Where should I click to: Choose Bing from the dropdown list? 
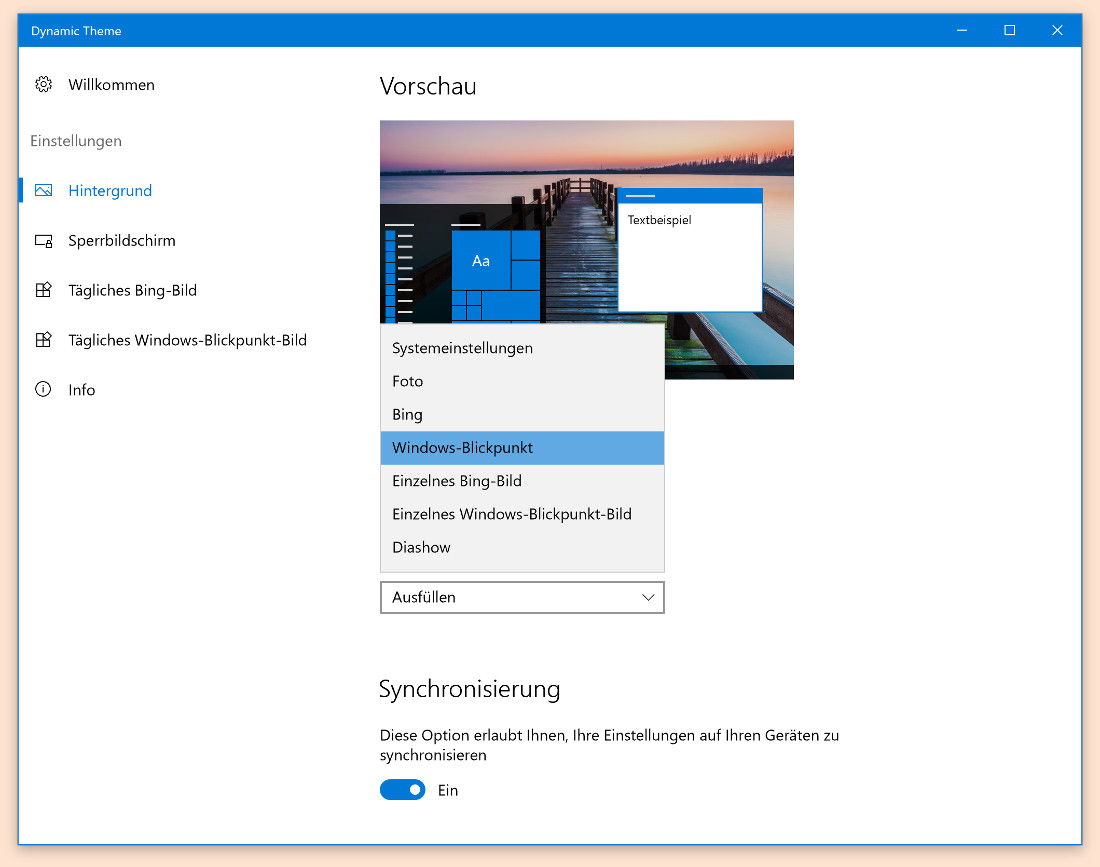tap(523, 415)
